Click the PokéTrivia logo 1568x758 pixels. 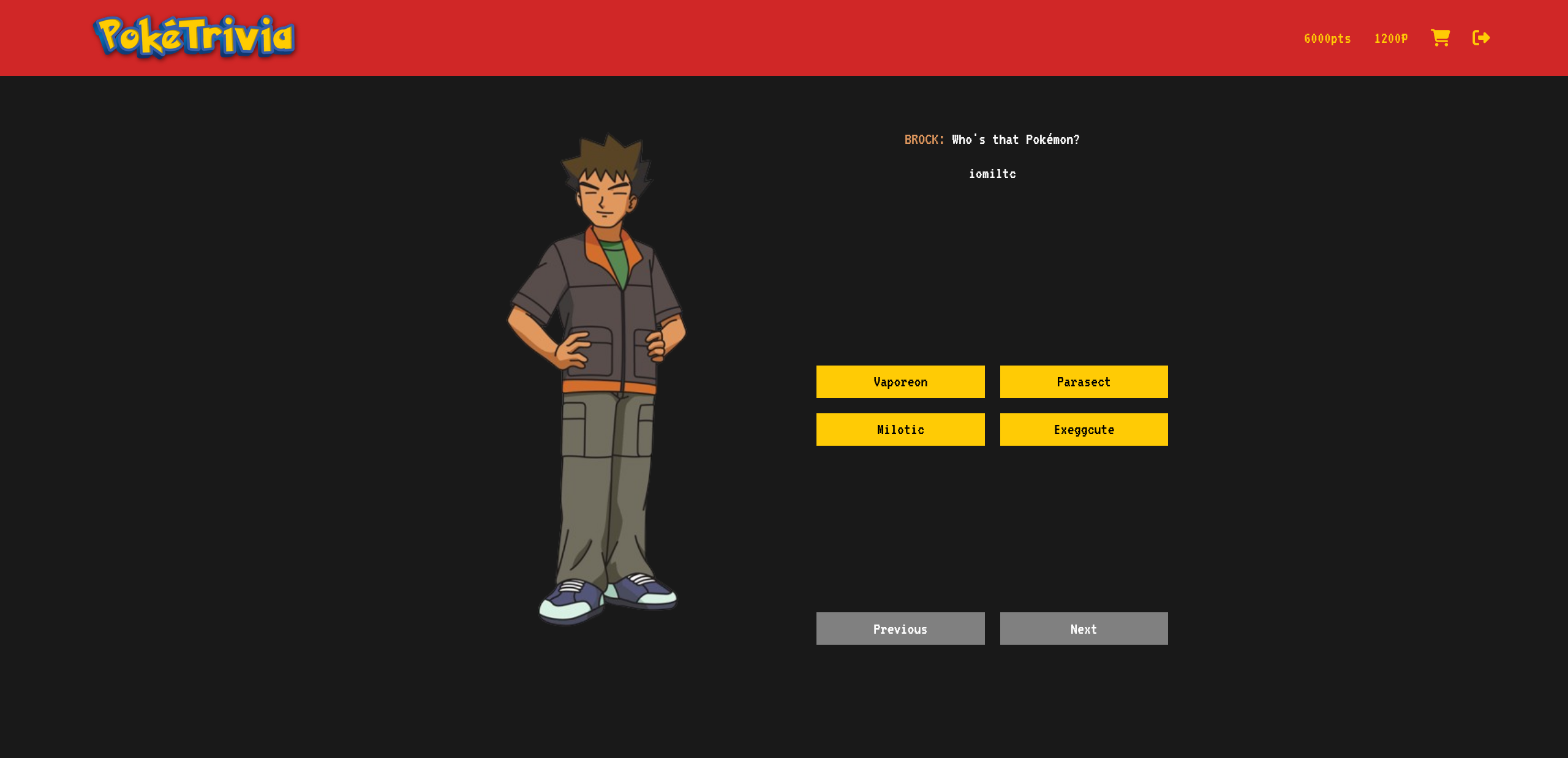tap(195, 37)
